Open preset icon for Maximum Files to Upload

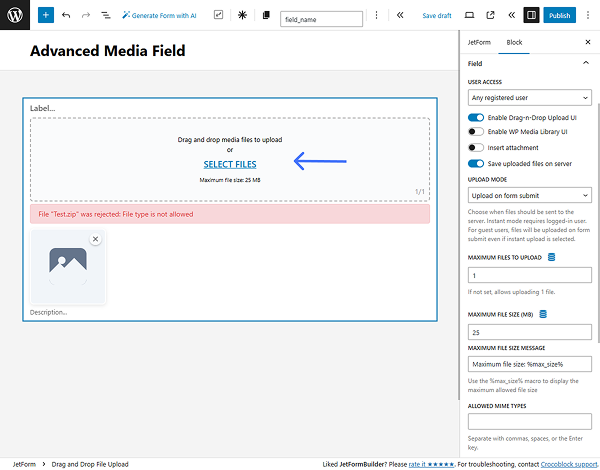click(551, 257)
